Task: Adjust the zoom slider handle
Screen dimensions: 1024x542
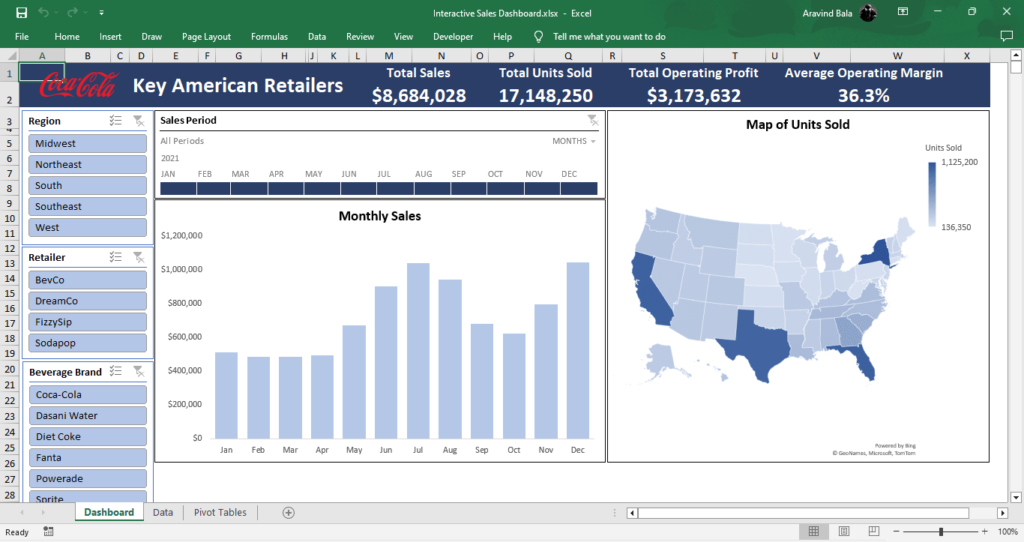Action: tap(941, 532)
